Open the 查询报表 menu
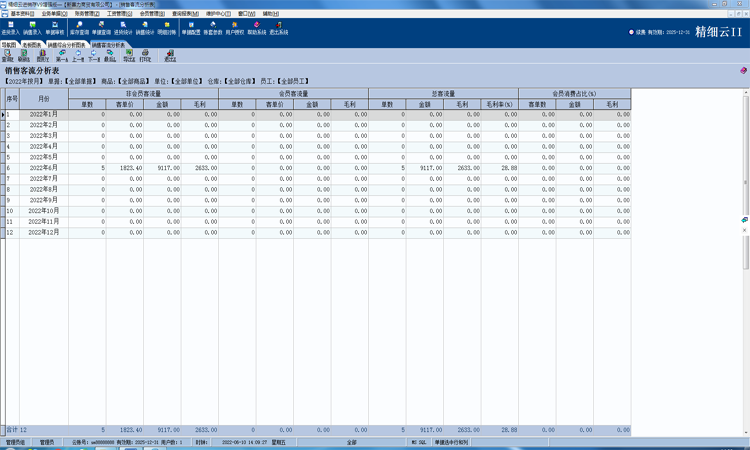The image size is (750, 450). point(185,14)
